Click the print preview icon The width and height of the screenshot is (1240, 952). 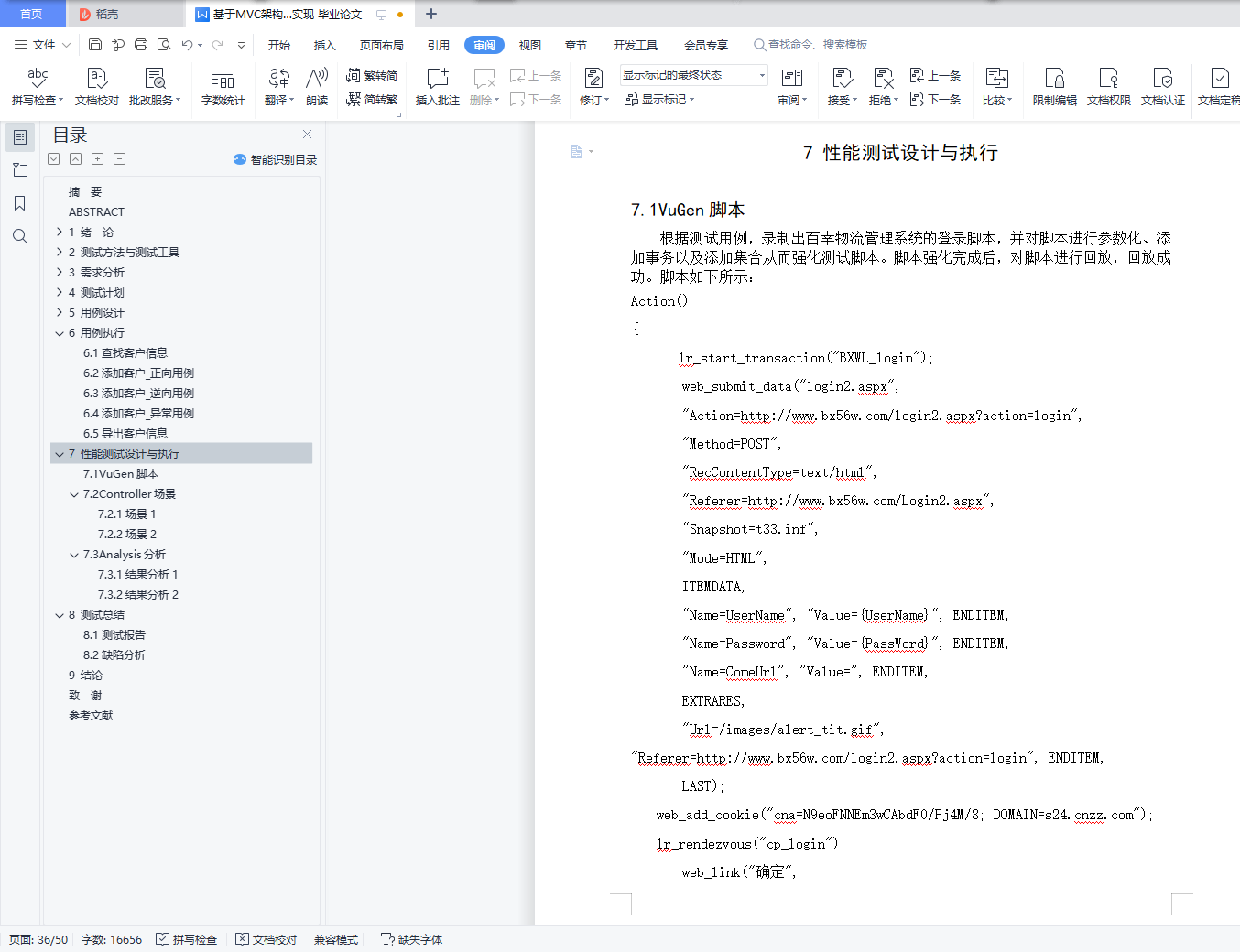tap(164, 44)
